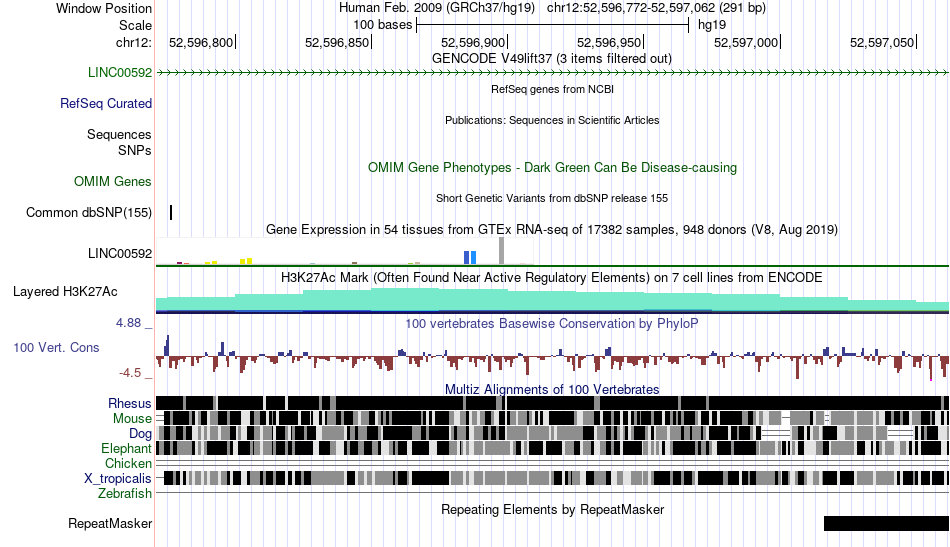
Task: Click the Dog alignment row label
Action: click(x=140, y=433)
